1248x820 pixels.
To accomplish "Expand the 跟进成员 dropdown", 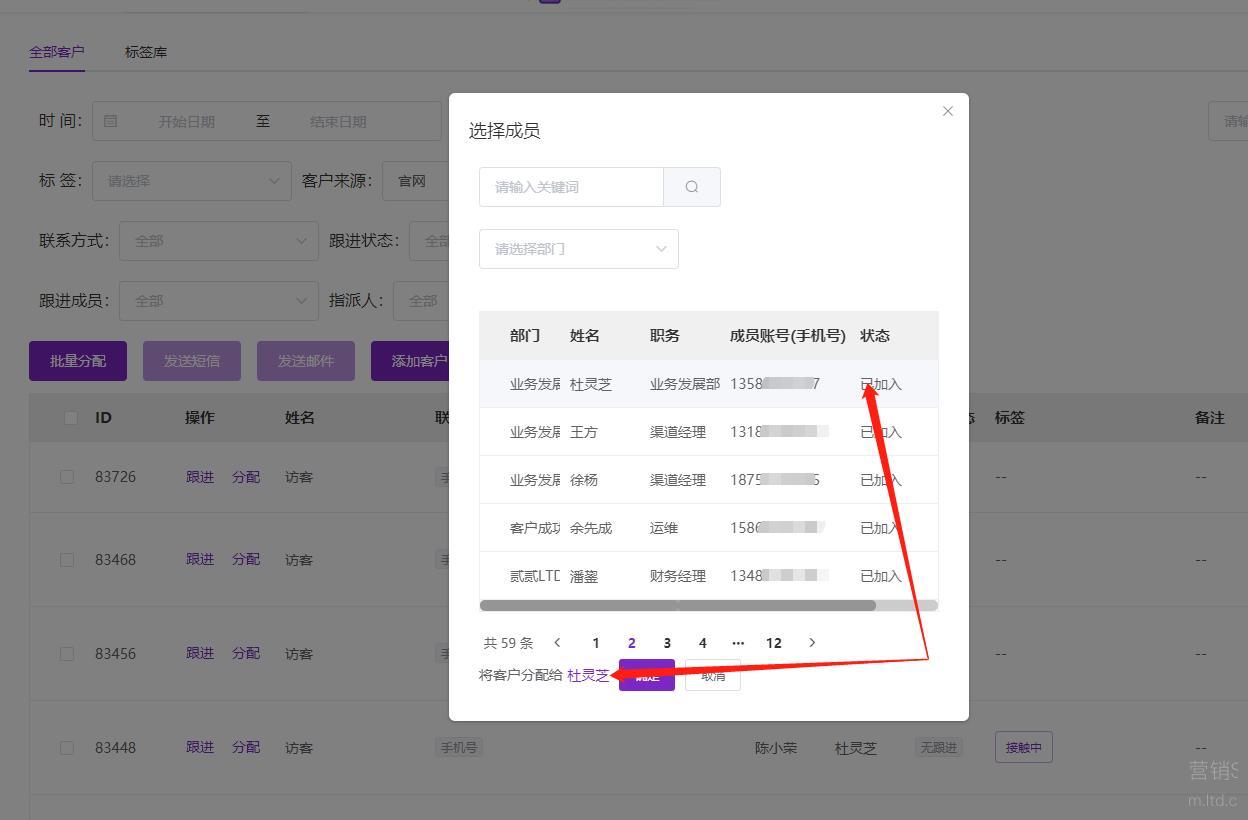I will tap(218, 301).
